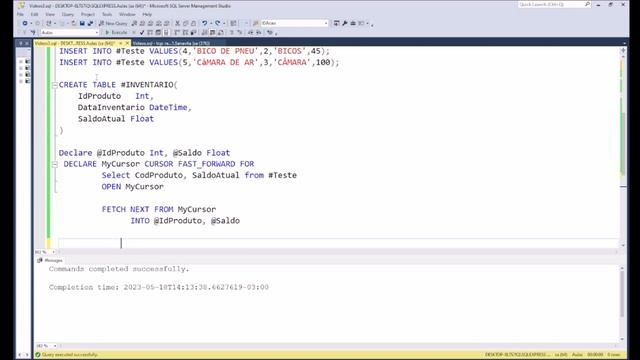Screen dimensions: 640x360
Task: Open the View menu
Action: [x=50, y=14]
